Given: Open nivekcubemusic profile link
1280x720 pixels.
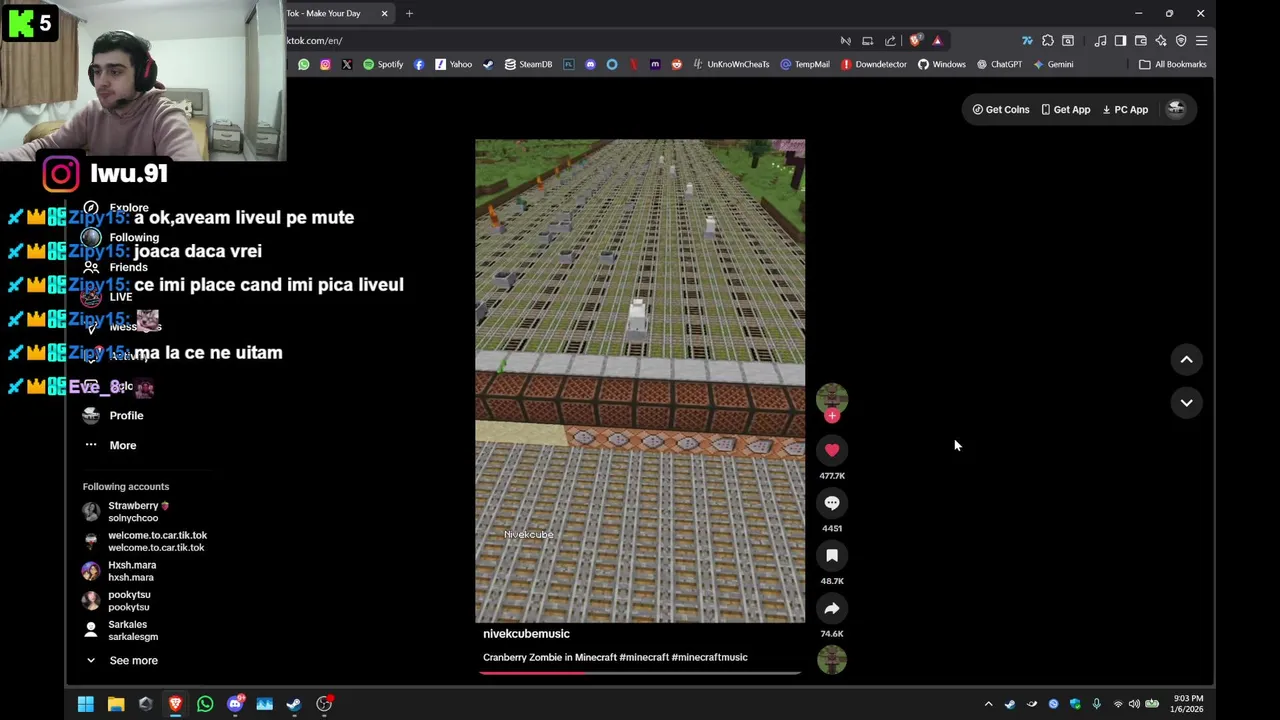Looking at the screenshot, I should pos(526,634).
